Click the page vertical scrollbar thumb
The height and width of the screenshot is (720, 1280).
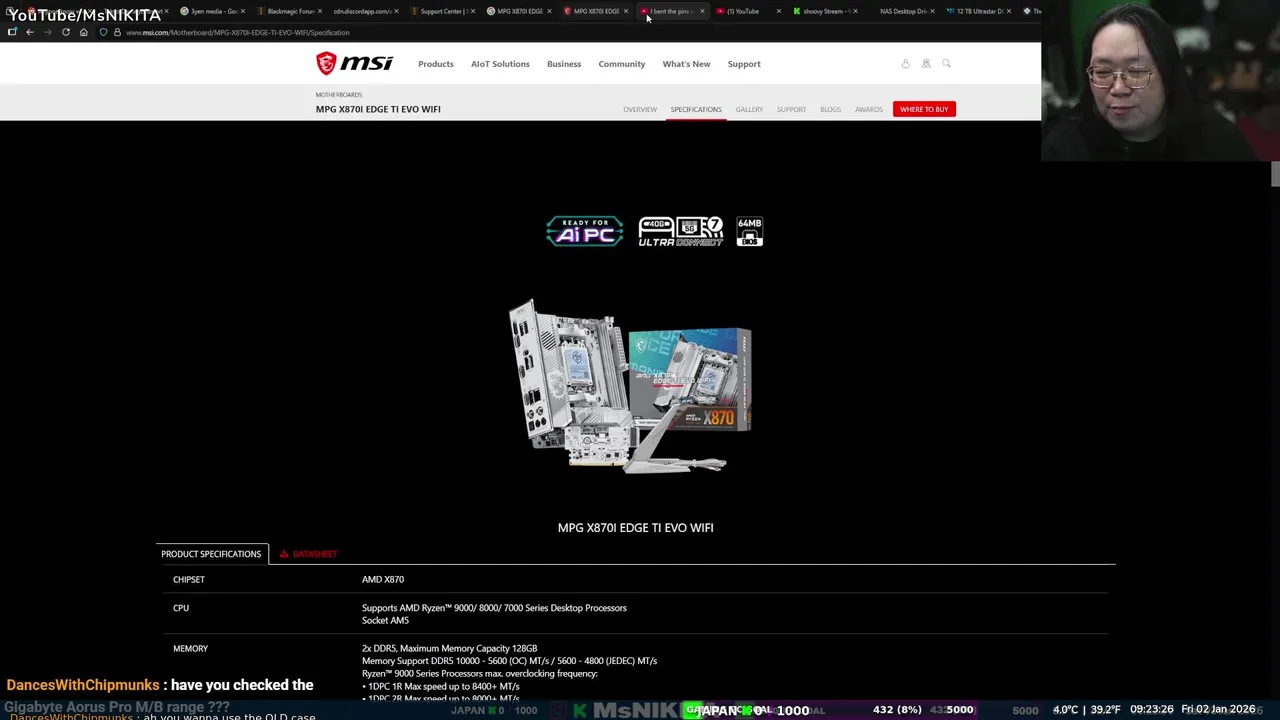pos(1275,173)
